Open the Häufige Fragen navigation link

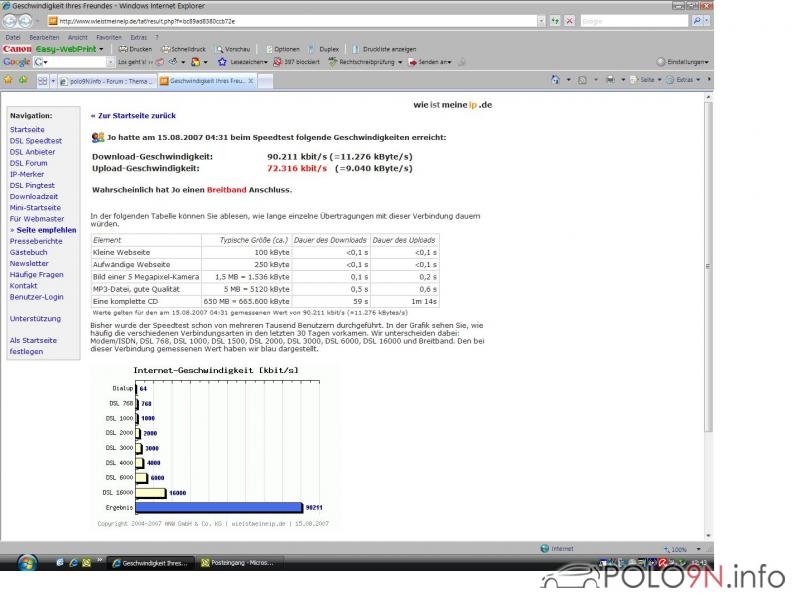pos(37,274)
